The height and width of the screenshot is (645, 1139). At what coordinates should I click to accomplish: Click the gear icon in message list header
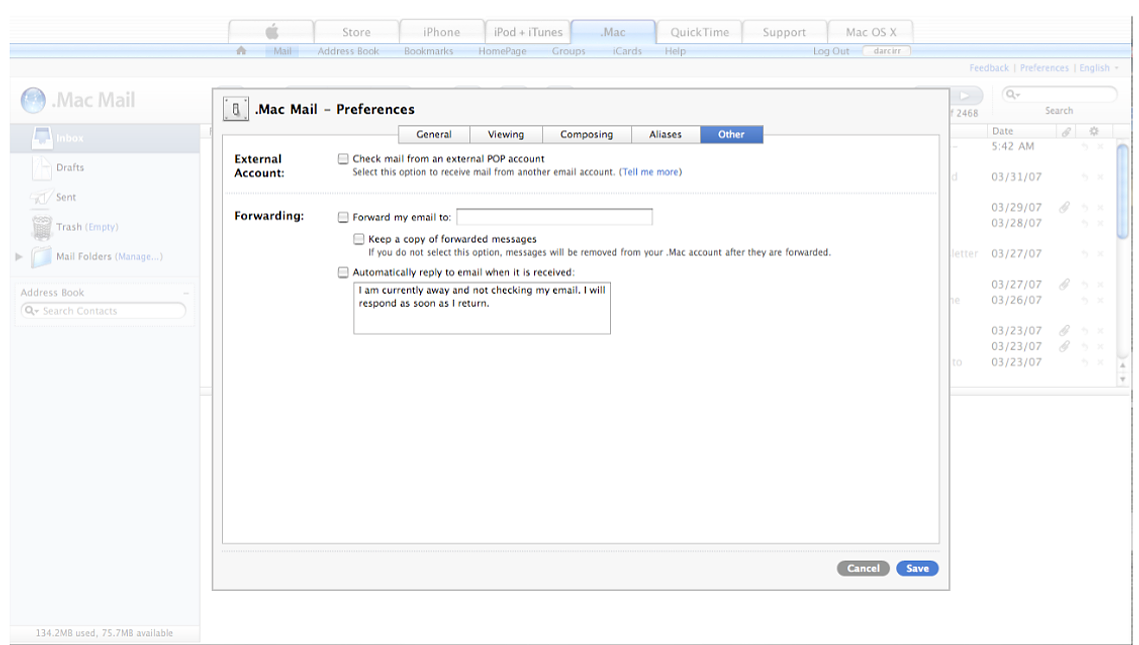(1094, 131)
